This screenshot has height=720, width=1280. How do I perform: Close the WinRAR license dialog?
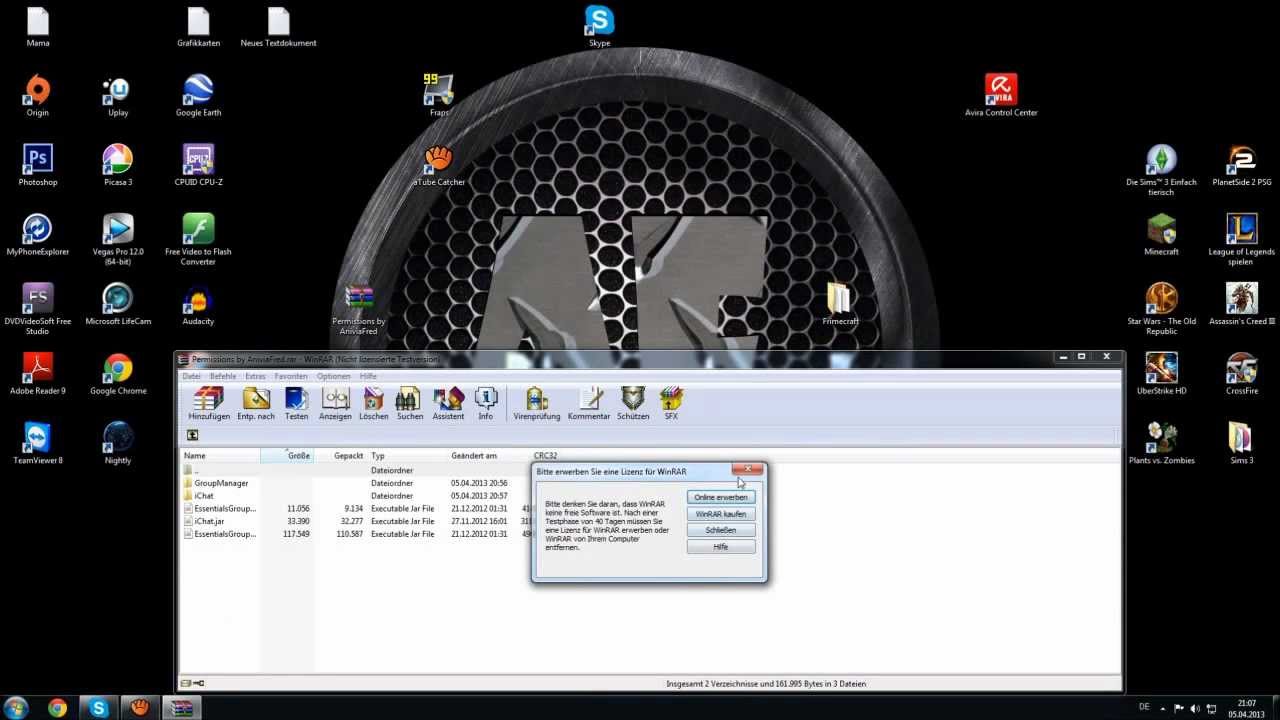747,469
